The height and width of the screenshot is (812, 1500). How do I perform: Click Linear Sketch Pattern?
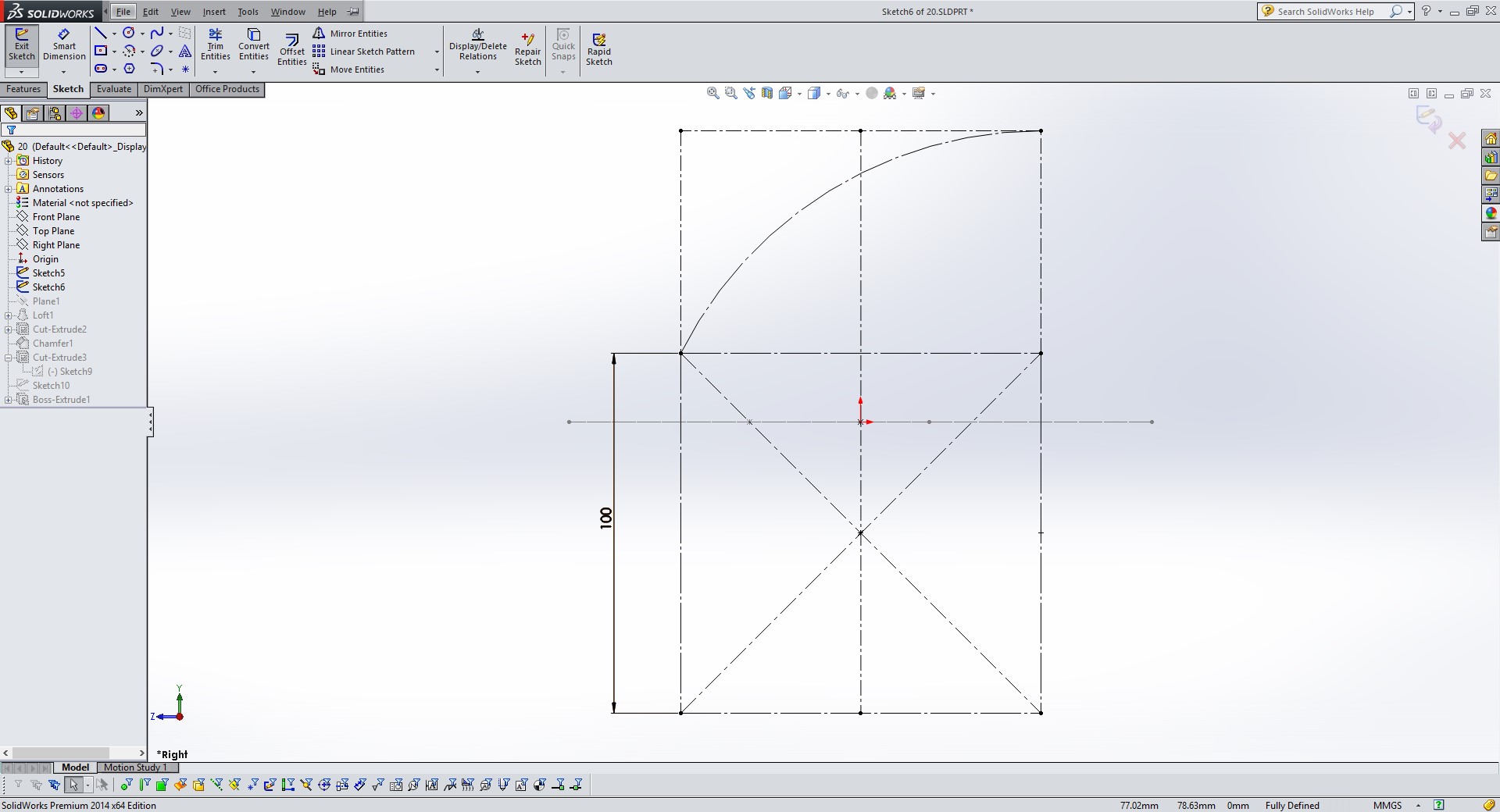(364, 52)
